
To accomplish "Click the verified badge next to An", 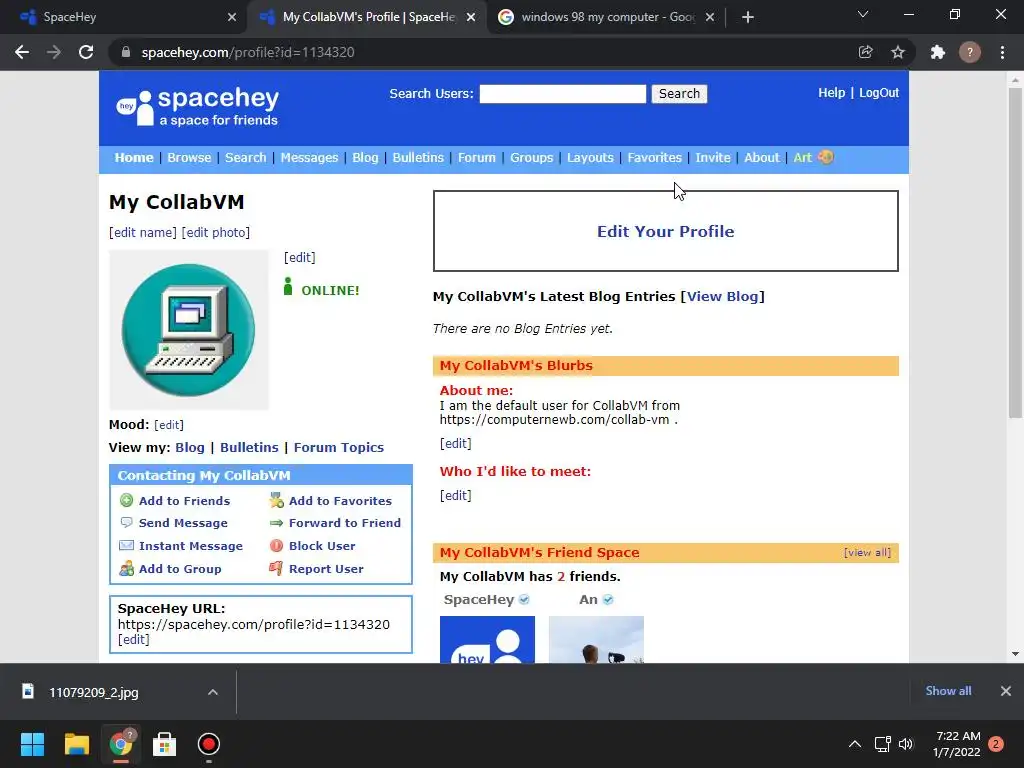I will pos(608,600).
